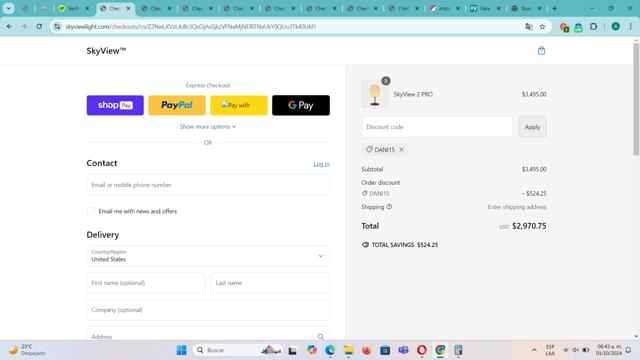Open Task View from the taskbar
This screenshot has height=360, width=640.
[293, 350]
